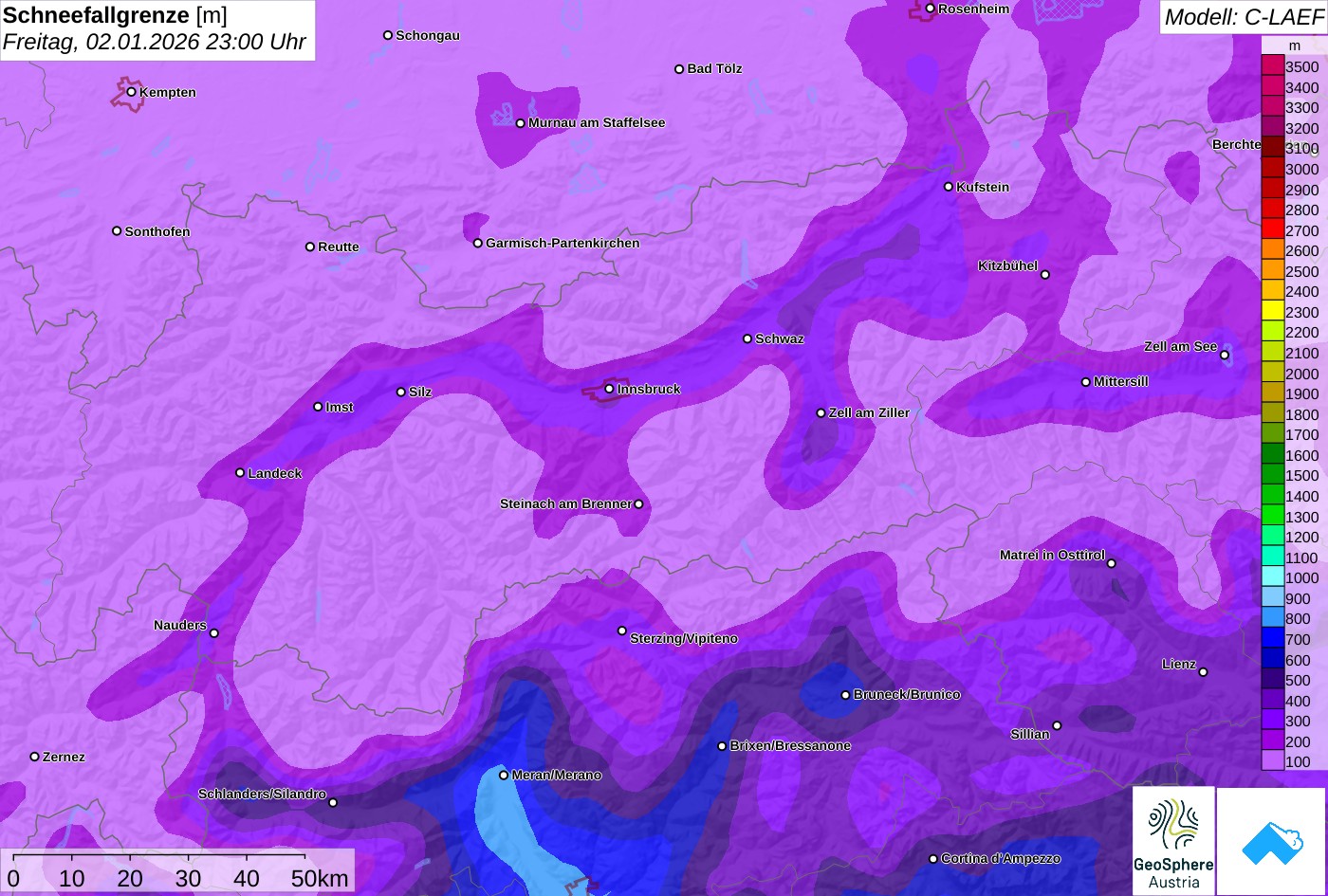This screenshot has width=1328, height=896.
Task: Click the 'Brixen/Bressanone' label
Action: click(790, 745)
